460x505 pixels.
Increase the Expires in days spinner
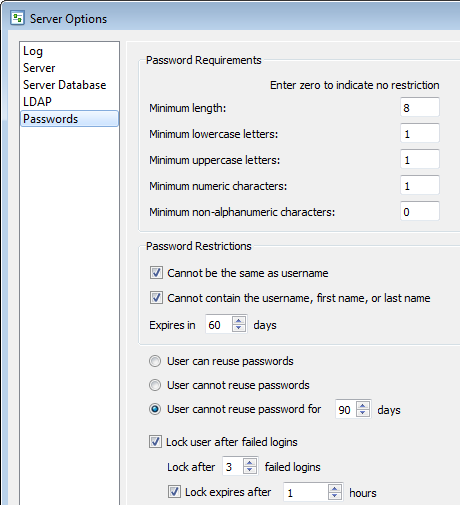click(x=239, y=320)
